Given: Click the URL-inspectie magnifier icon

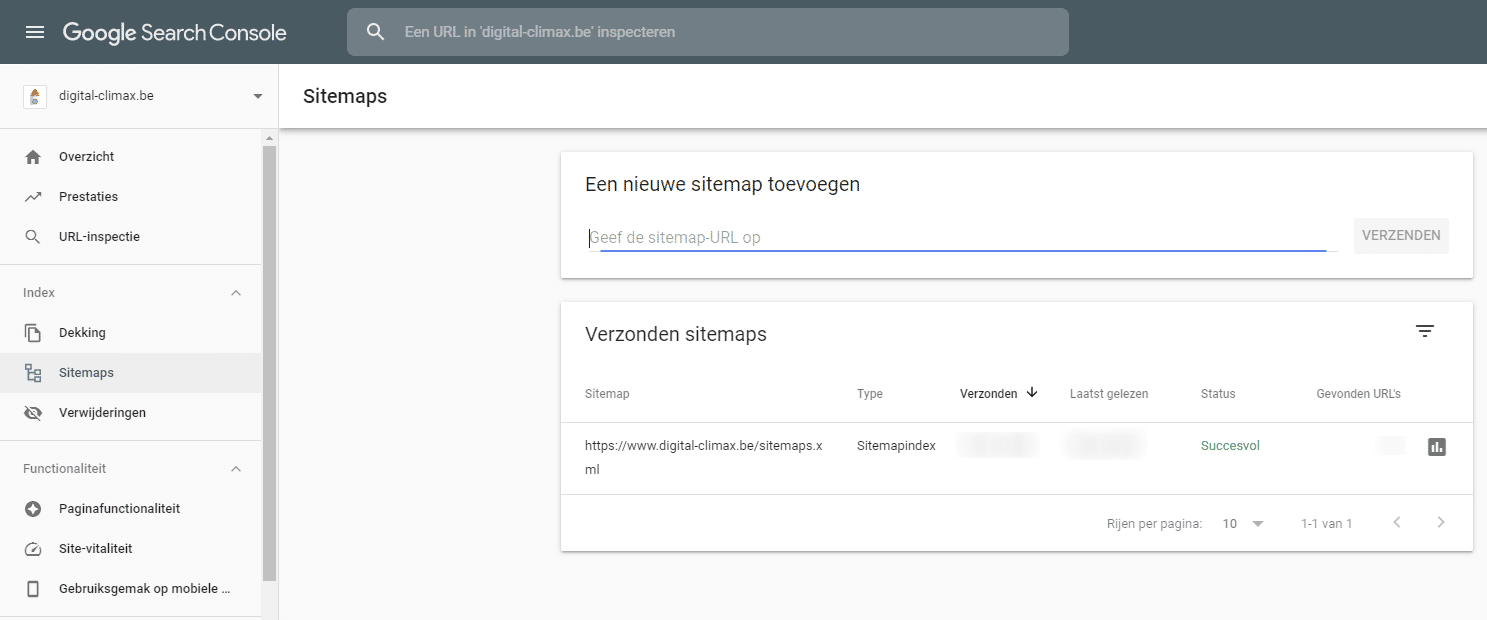Looking at the screenshot, I should 33,237.
